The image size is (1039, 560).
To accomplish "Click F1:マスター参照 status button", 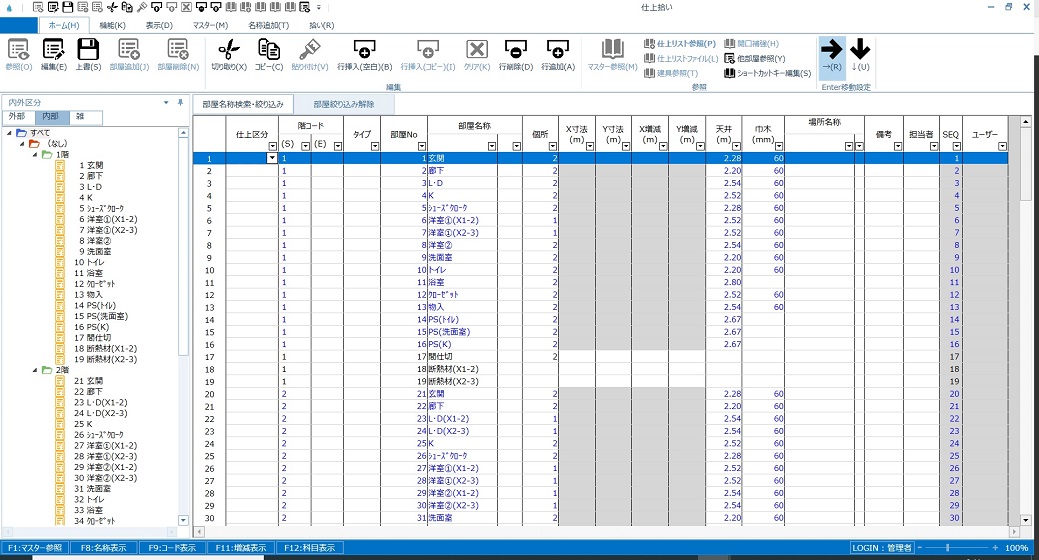I will click(x=34, y=548).
